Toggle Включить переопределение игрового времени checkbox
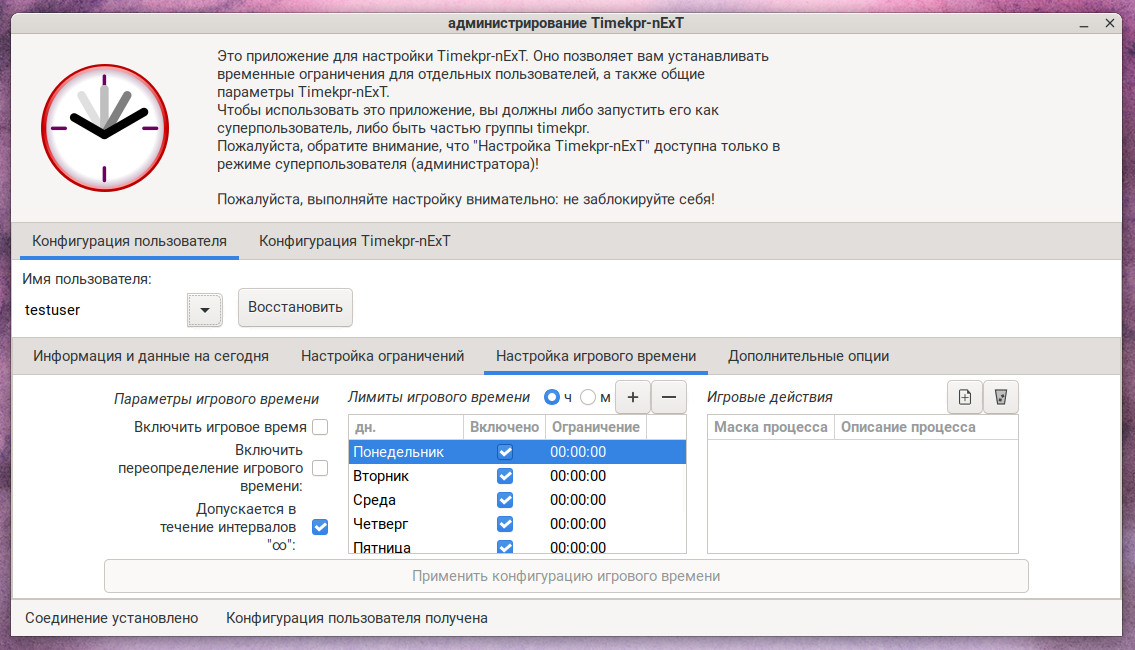 (320, 468)
